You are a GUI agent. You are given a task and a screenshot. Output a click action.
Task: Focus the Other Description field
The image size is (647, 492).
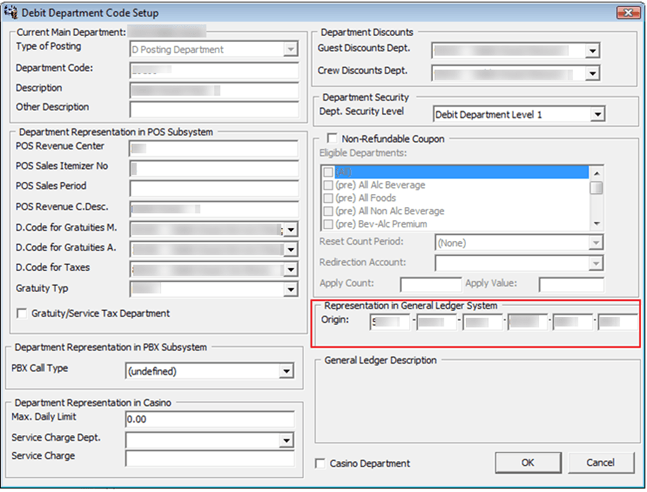214,109
